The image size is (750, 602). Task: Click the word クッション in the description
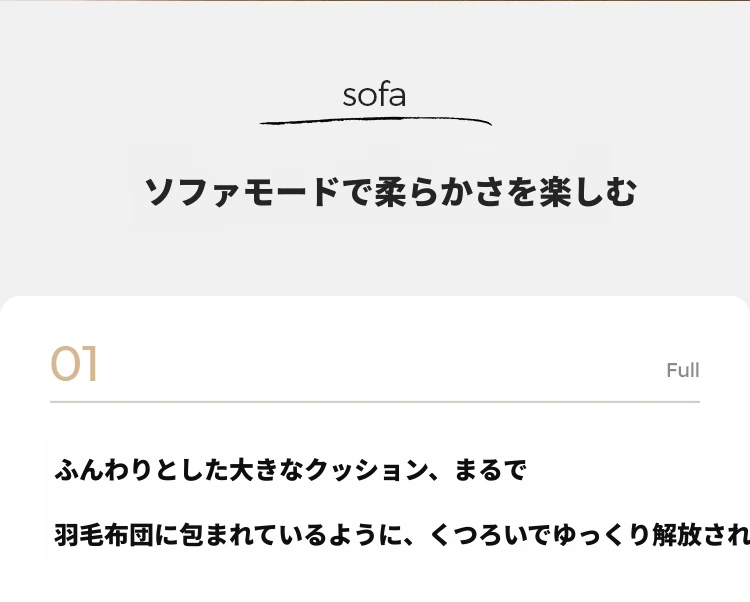click(366, 470)
